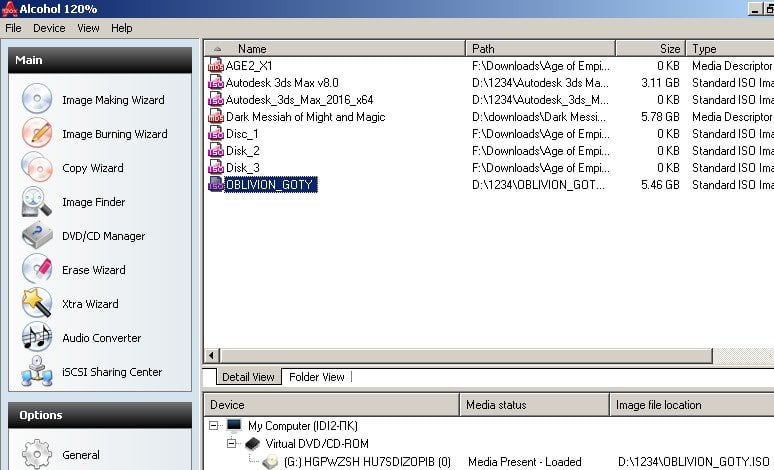Collapse the My Computer tree node
The image size is (774, 470).
coord(213,426)
